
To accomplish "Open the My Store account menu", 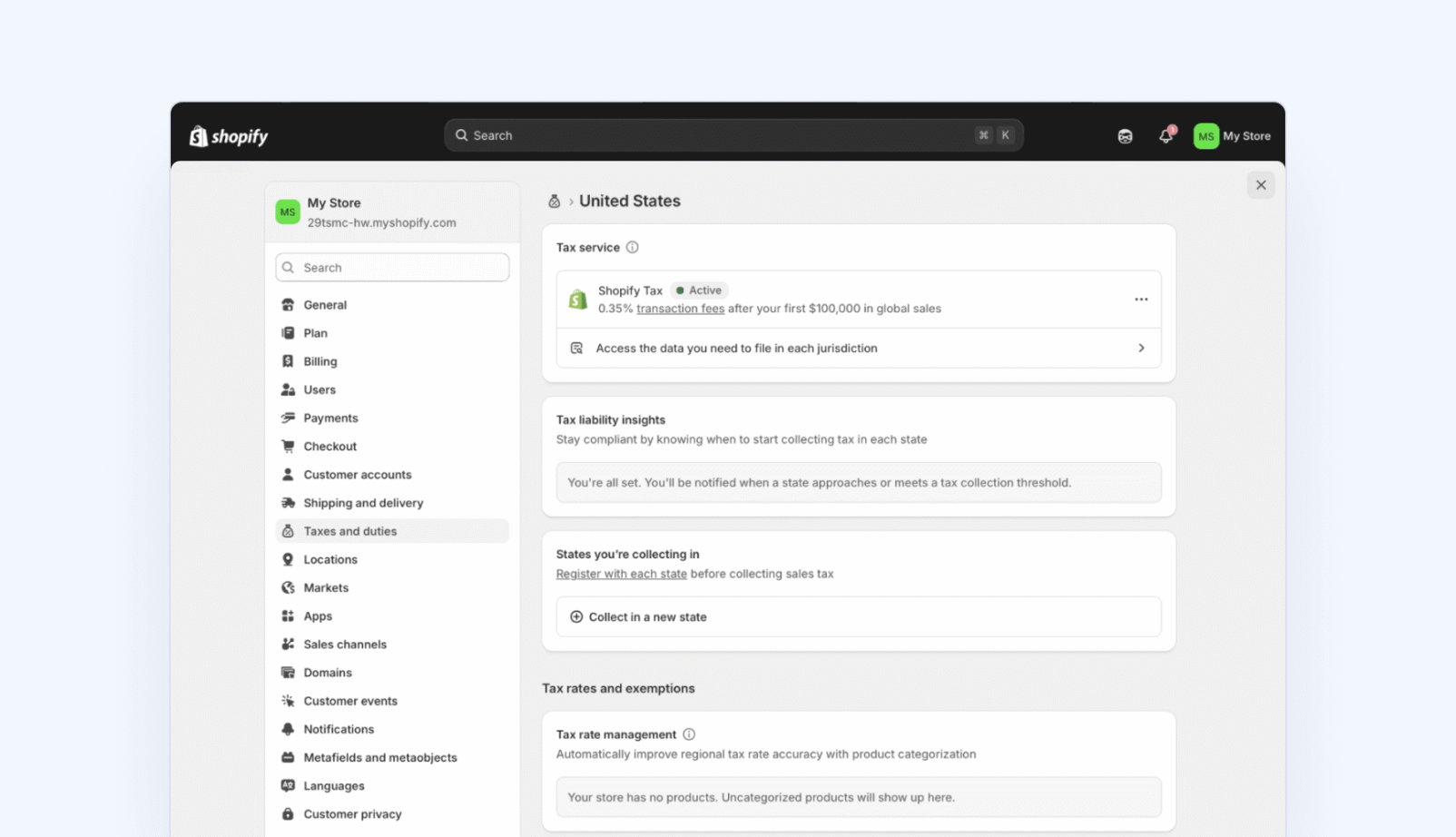I will click(x=1233, y=136).
